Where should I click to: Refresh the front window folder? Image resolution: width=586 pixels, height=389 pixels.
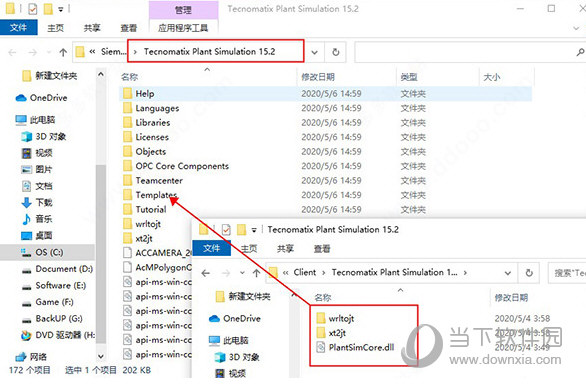tap(529, 273)
